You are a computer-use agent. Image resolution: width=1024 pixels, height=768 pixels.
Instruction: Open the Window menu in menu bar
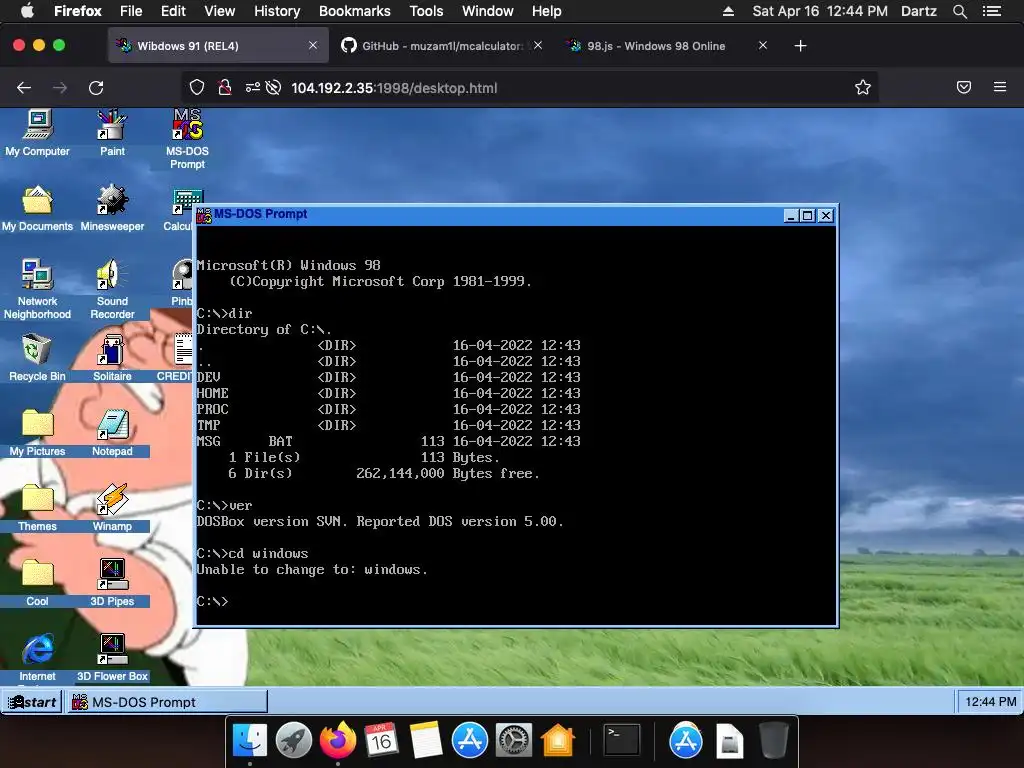click(487, 11)
